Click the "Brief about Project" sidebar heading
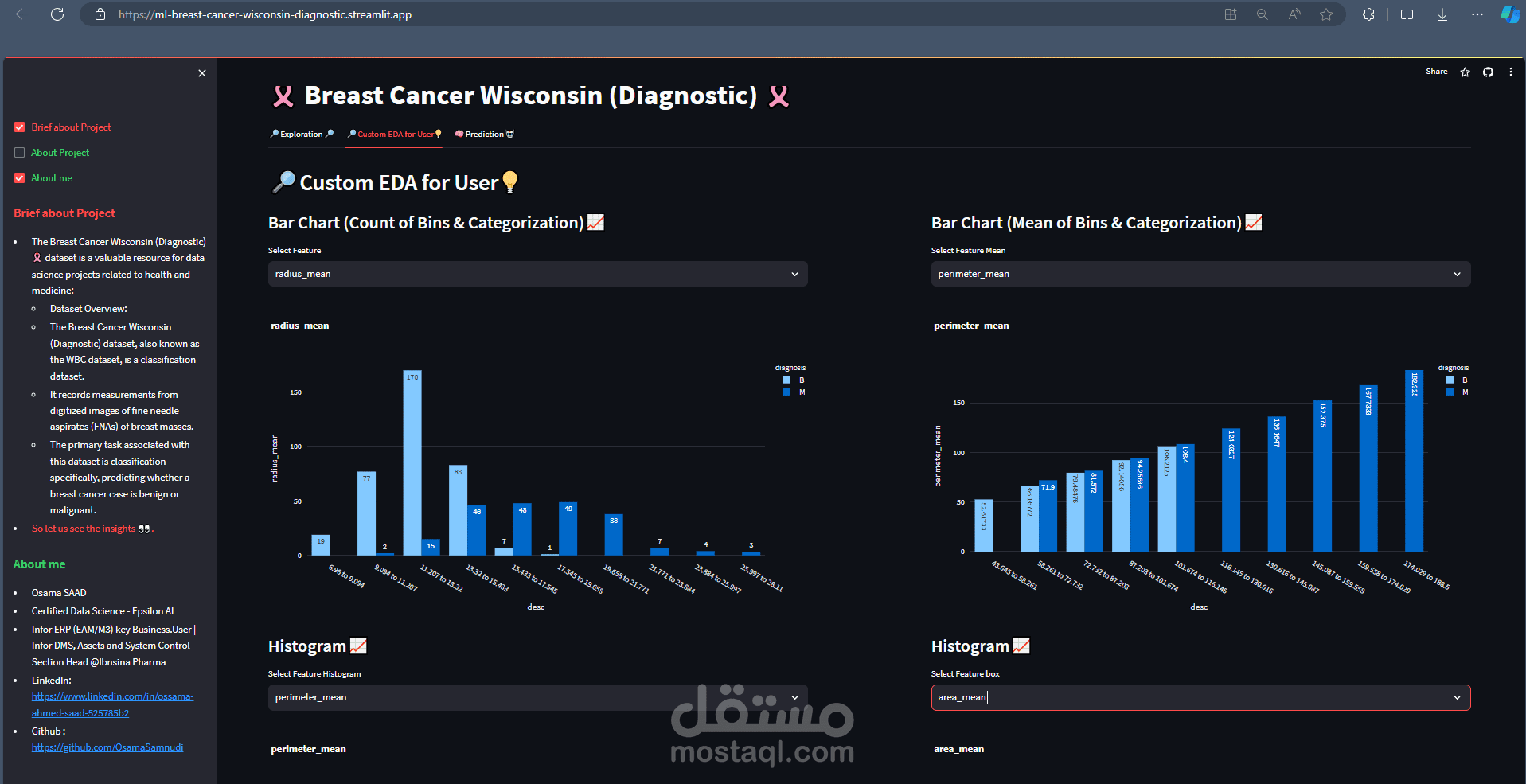The width and height of the screenshot is (1526, 784). [64, 213]
